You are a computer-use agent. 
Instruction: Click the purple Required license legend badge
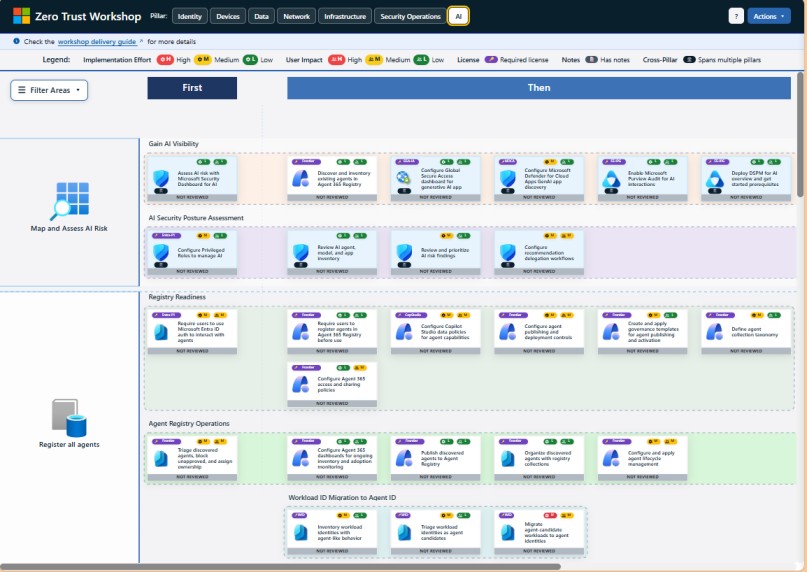(491, 60)
